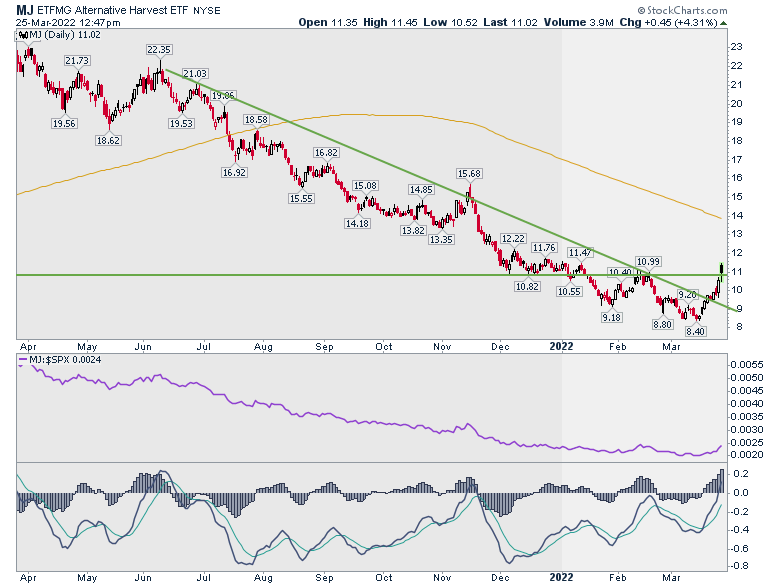This screenshot has width=780, height=586.
Task: Click the 13.35 low price label
Action: pyautogui.click(x=441, y=239)
